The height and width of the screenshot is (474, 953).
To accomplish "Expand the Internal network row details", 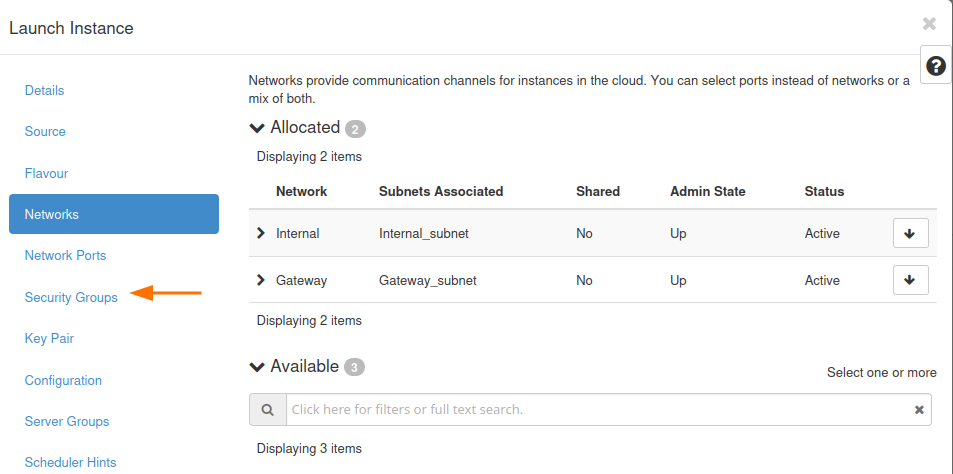I will [x=261, y=233].
